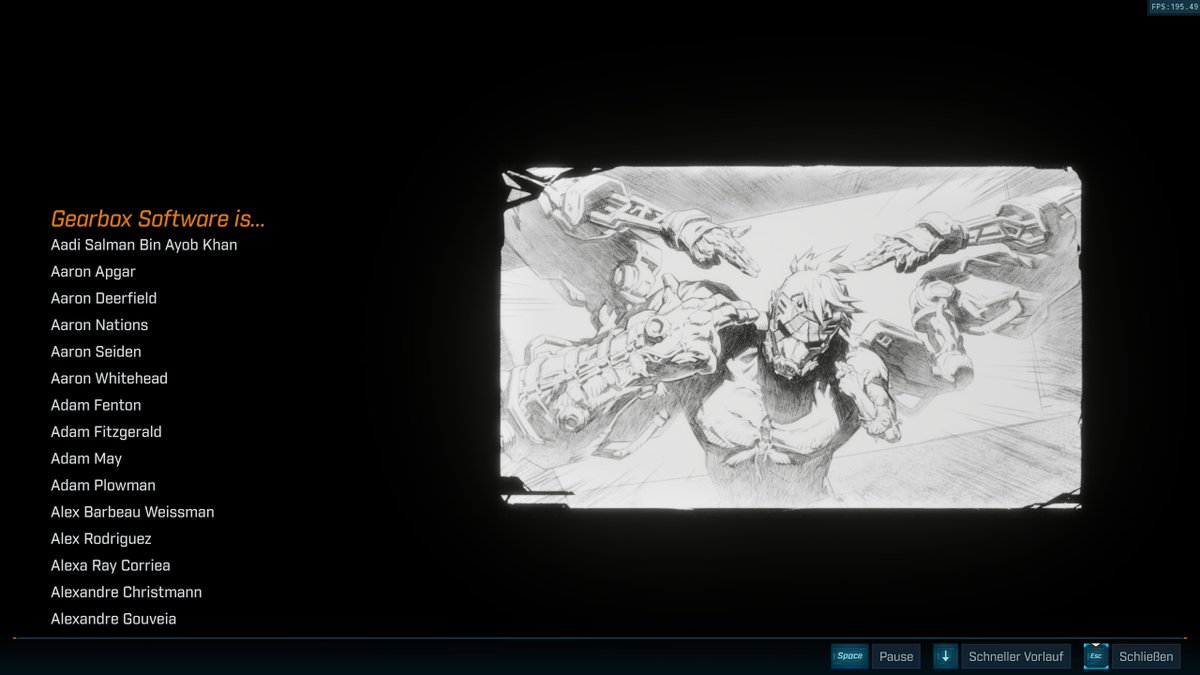The height and width of the screenshot is (675, 1200).
Task: Click the Schneller Vorlauf button
Action: (1016, 657)
